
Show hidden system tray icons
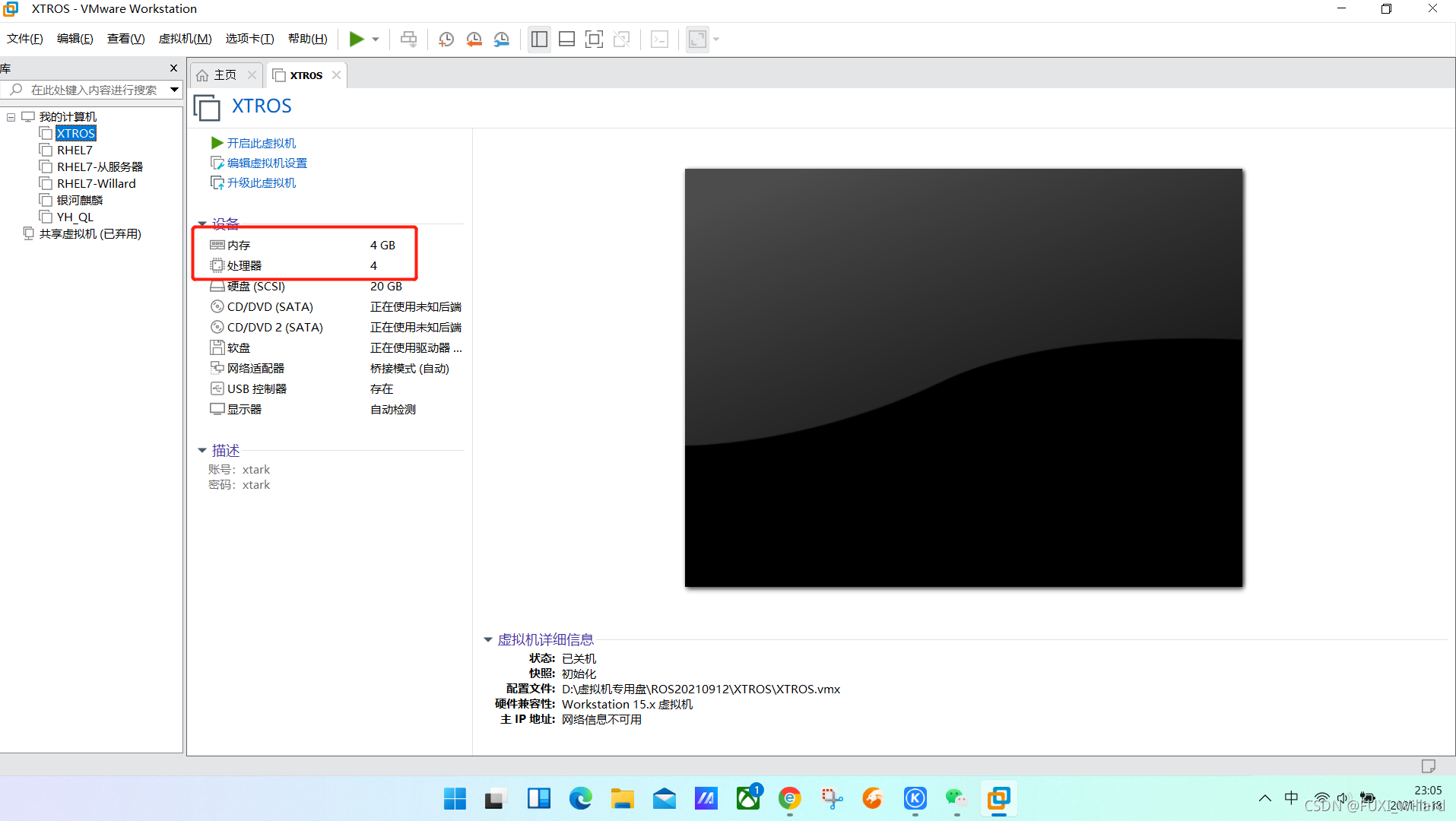(x=1264, y=798)
